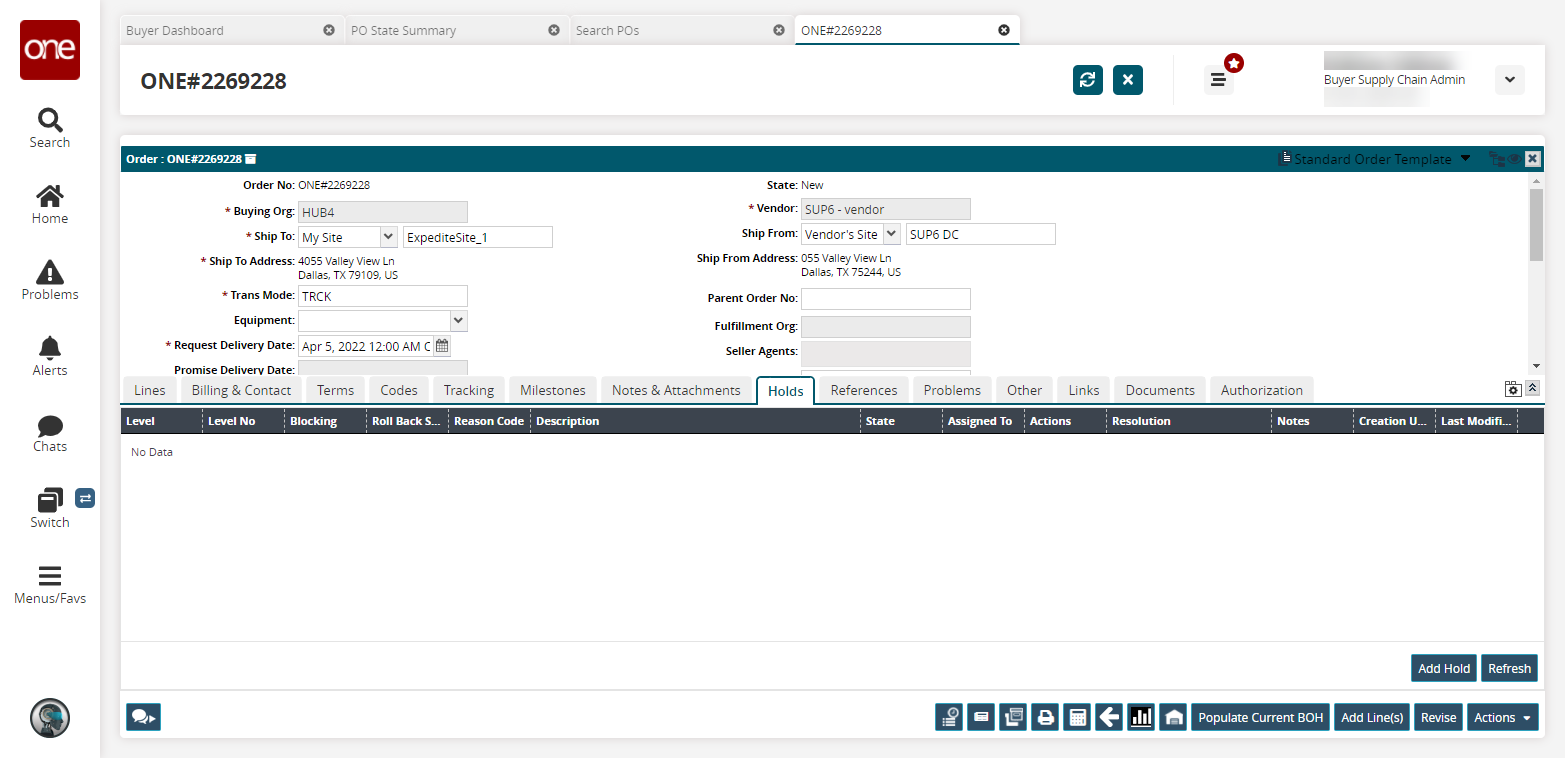This screenshot has width=1565, height=758.
Task: Open the Authorization tab
Action: pyautogui.click(x=1262, y=390)
